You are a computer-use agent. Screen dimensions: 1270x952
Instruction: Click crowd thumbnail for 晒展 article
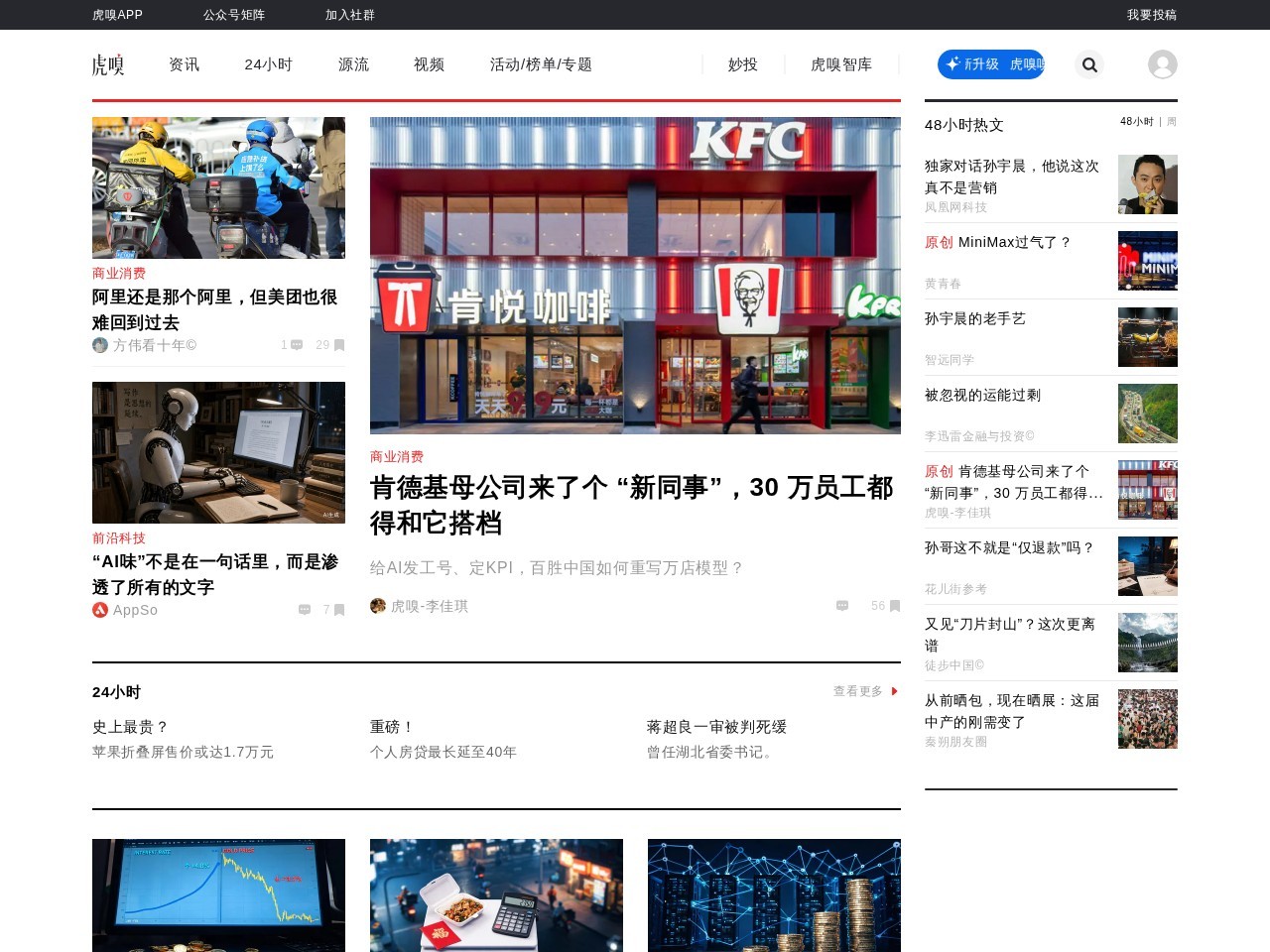tap(1148, 719)
